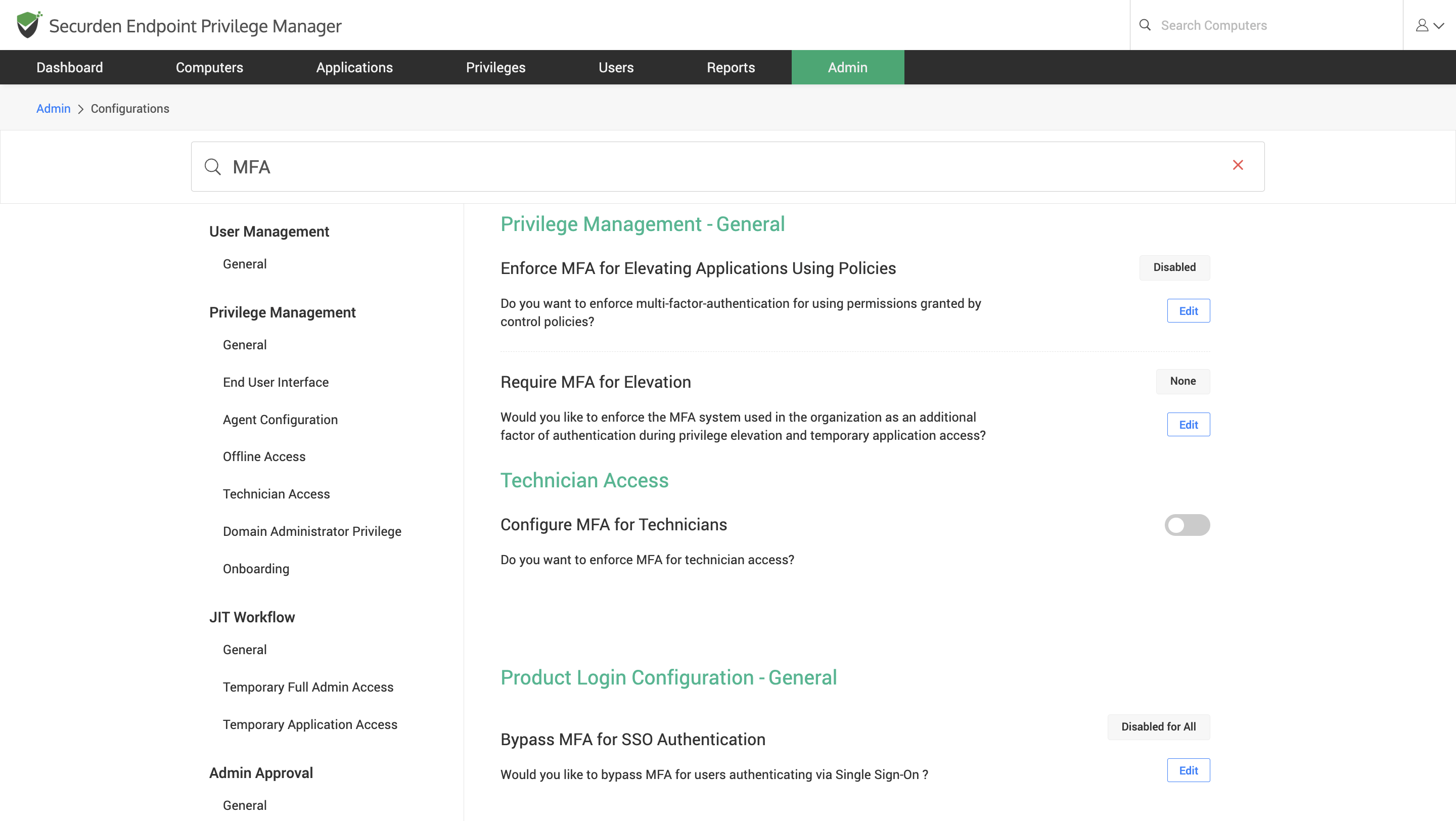
Task: Open Agent Configuration settings
Action: pos(281,419)
